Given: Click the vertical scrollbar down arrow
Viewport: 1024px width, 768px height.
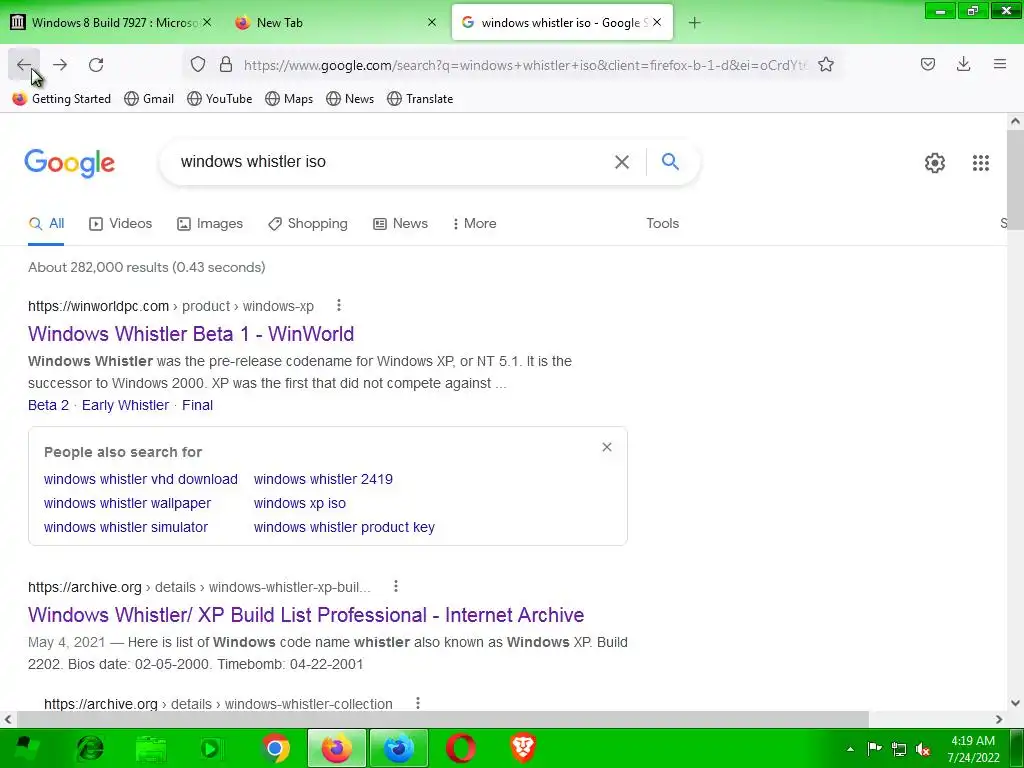Looking at the screenshot, I should point(1015,703).
